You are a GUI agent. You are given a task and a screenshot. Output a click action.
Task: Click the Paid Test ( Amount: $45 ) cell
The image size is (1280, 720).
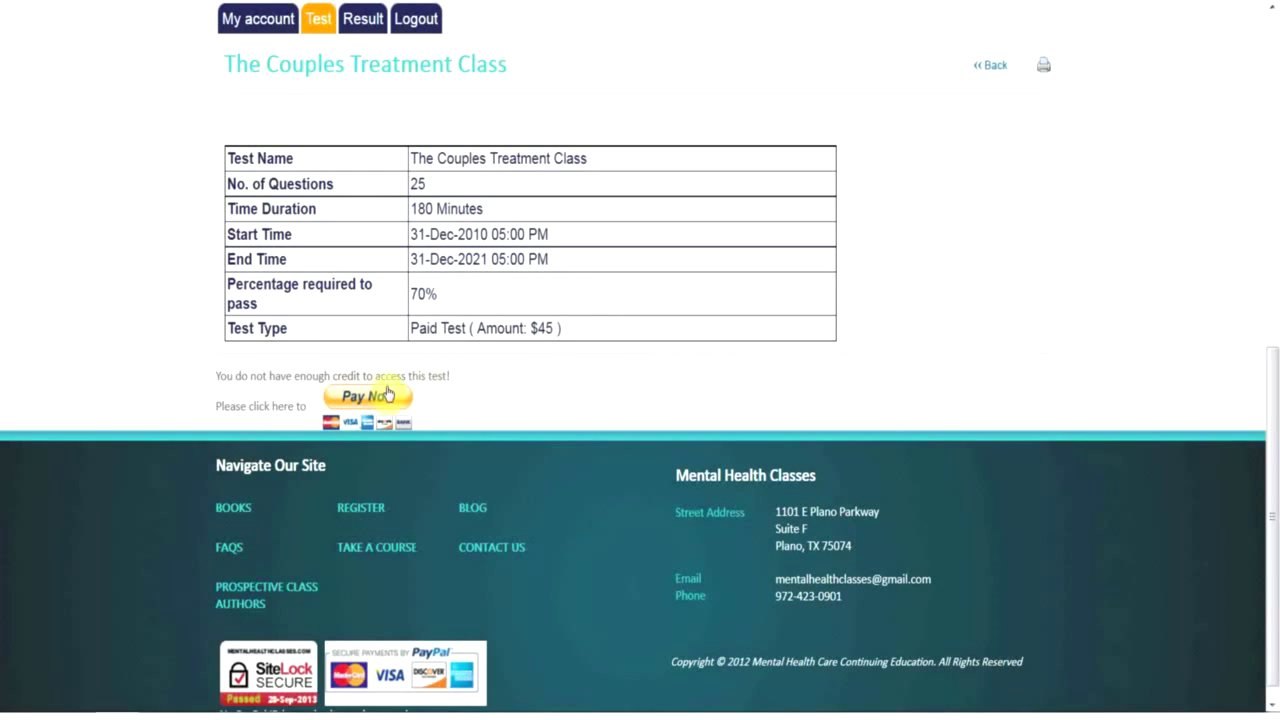(x=621, y=328)
